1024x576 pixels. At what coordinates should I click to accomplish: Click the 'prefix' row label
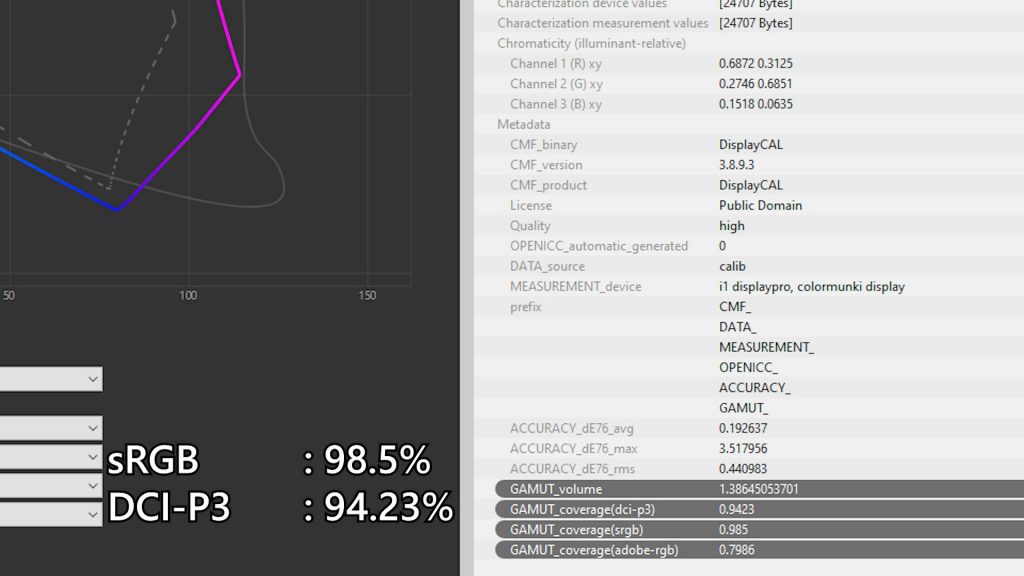pos(526,306)
